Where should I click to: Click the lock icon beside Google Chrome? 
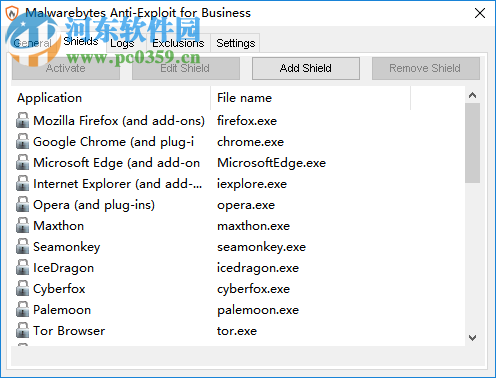click(x=22, y=142)
